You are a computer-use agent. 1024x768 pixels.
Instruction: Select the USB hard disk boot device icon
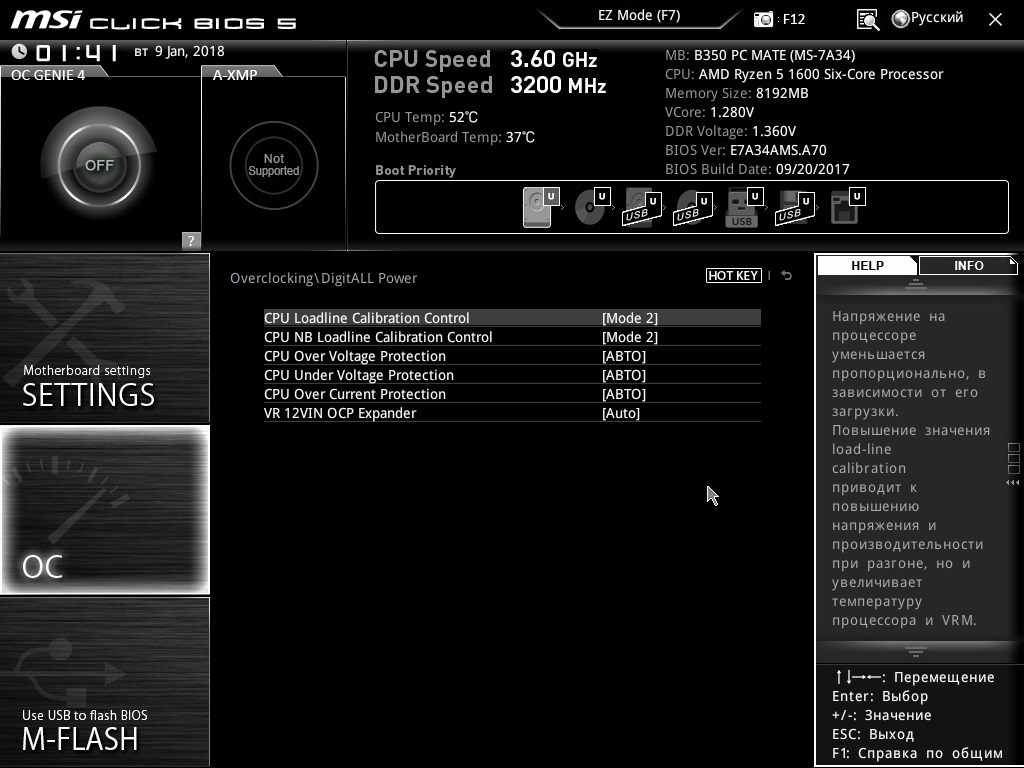642,207
